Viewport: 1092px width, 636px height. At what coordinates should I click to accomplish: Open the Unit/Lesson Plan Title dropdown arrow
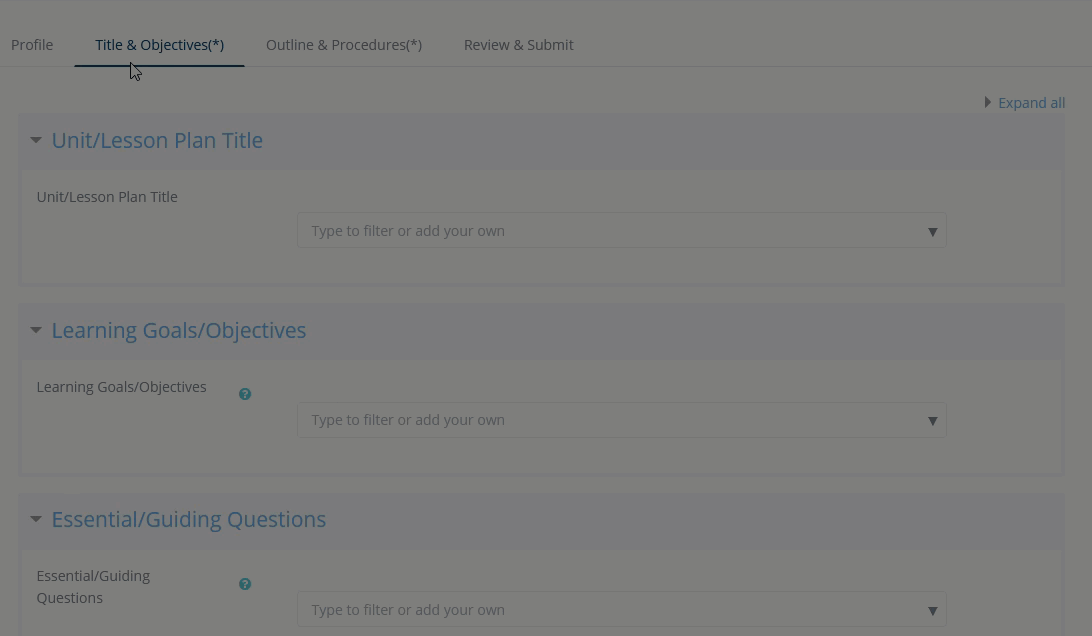click(932, 231)
